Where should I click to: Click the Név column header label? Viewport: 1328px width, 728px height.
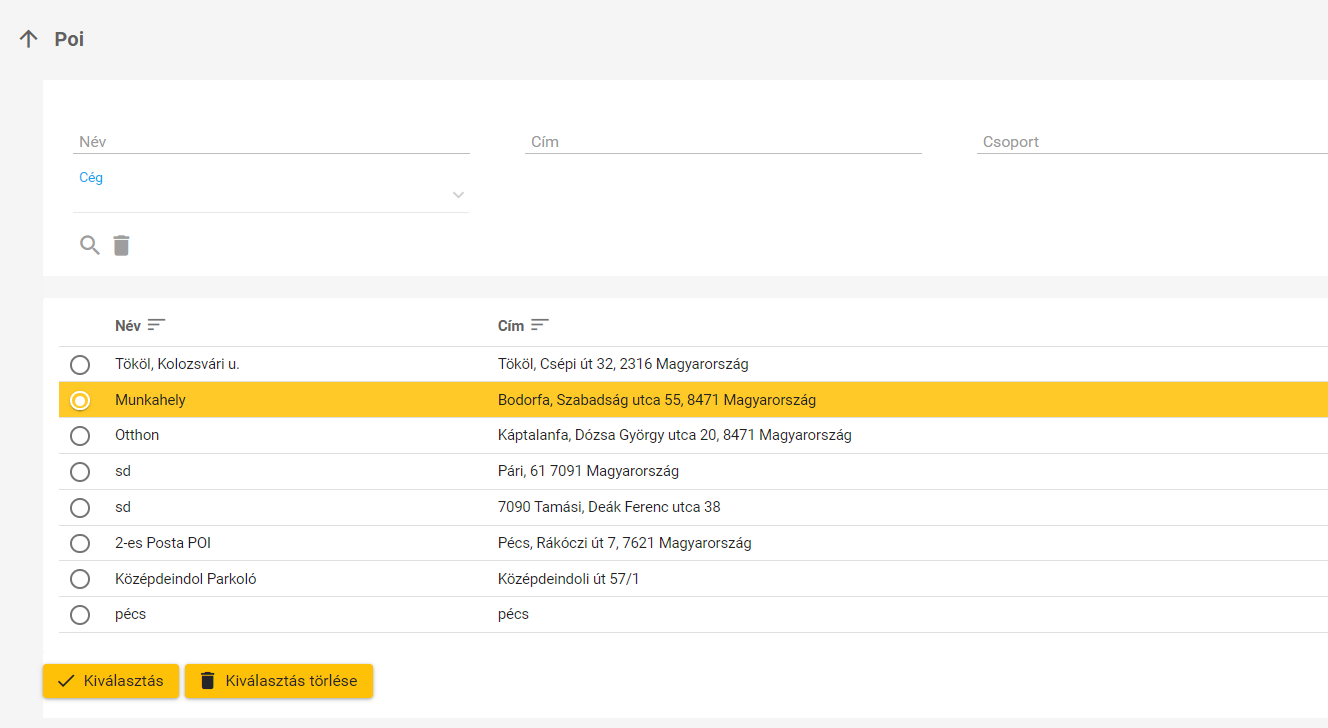128,326
